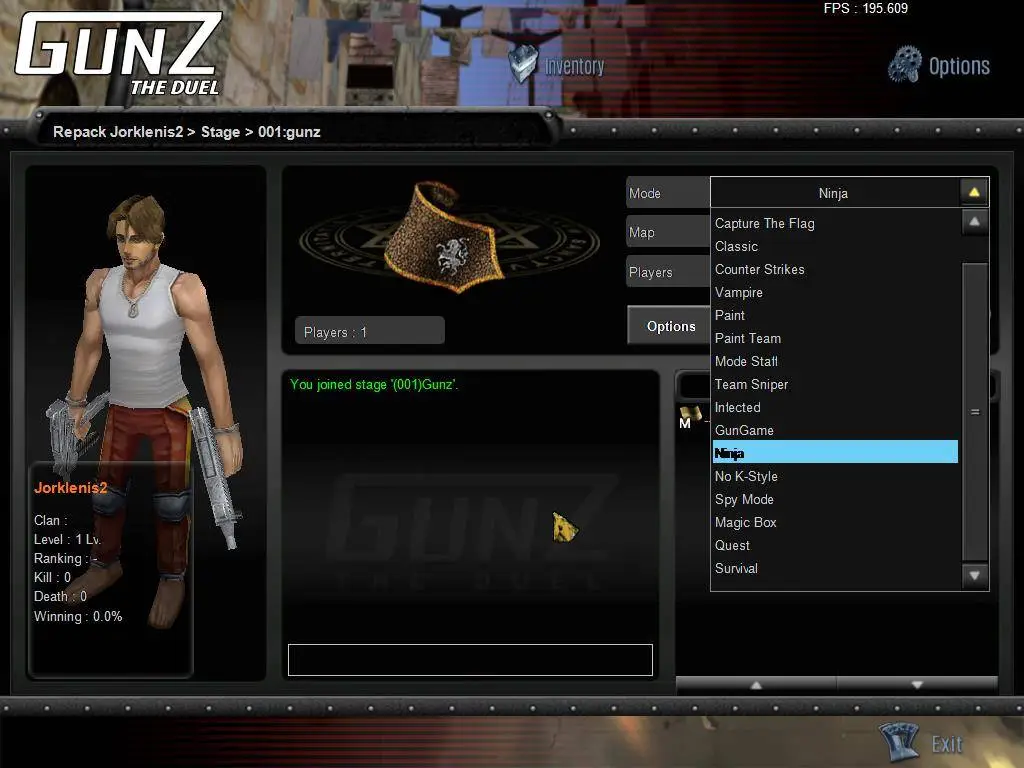Open the Options gear icon at top

coord(905,64)
